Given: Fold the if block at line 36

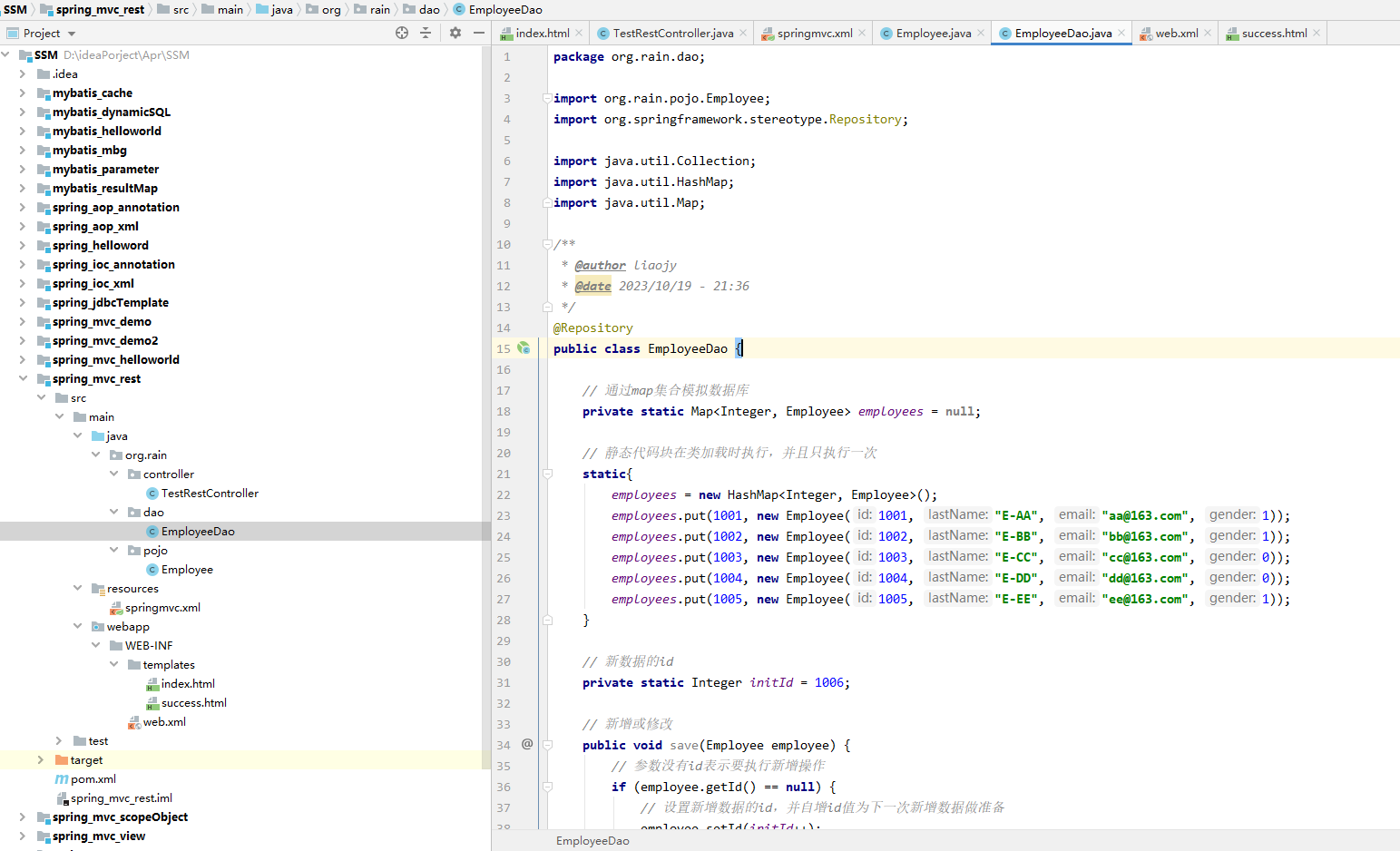Looking at the screenshot, I should 547,787.
